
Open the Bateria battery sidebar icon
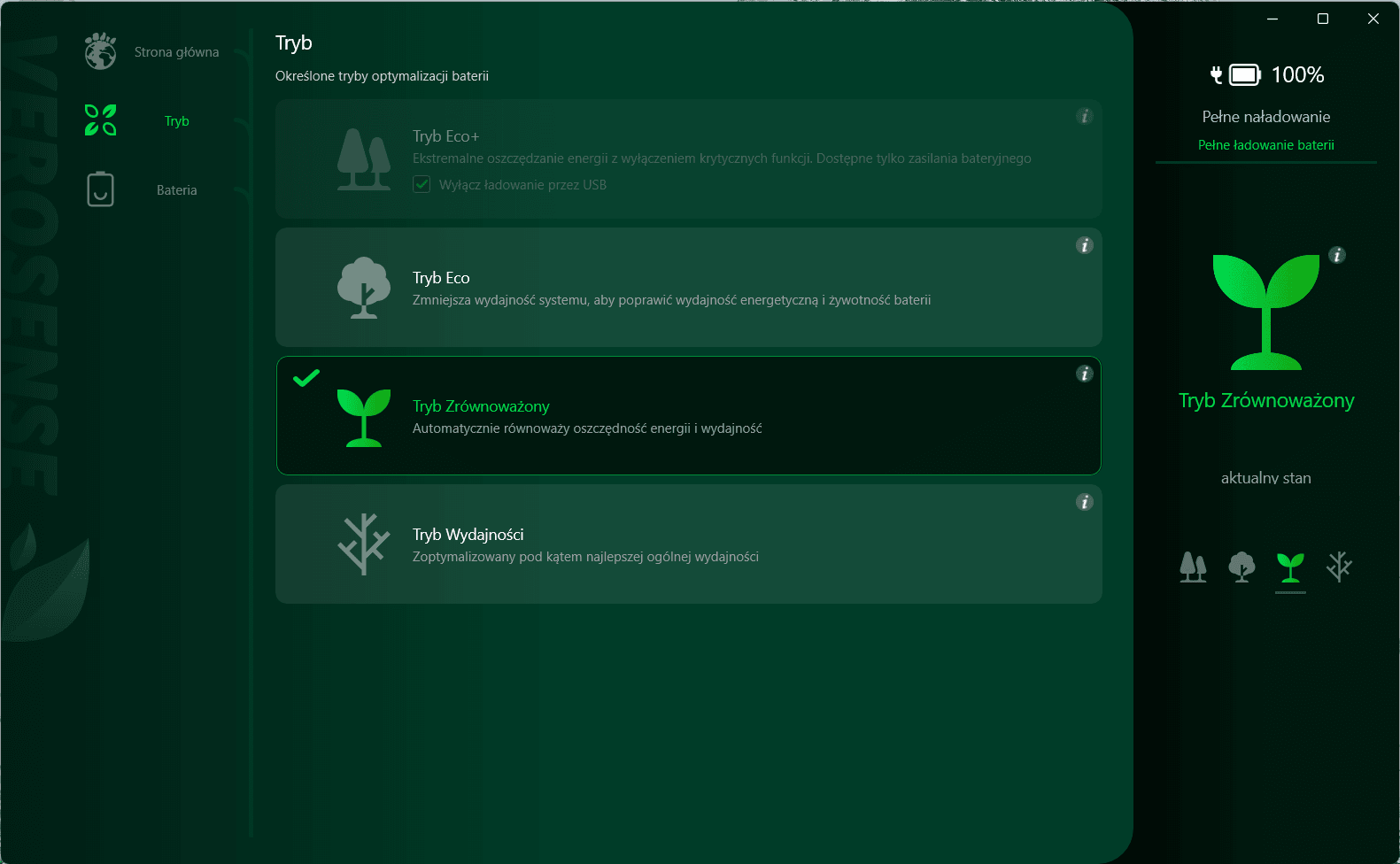tap(100, 189)
